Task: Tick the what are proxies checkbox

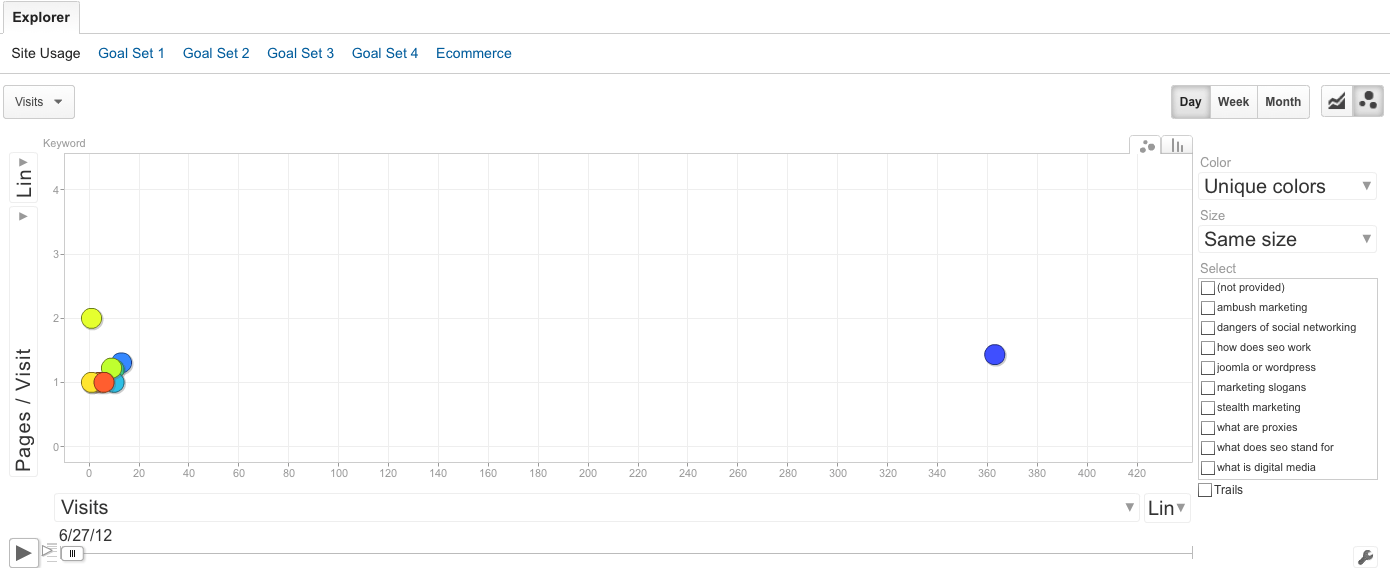Action: coord(1208,428)
